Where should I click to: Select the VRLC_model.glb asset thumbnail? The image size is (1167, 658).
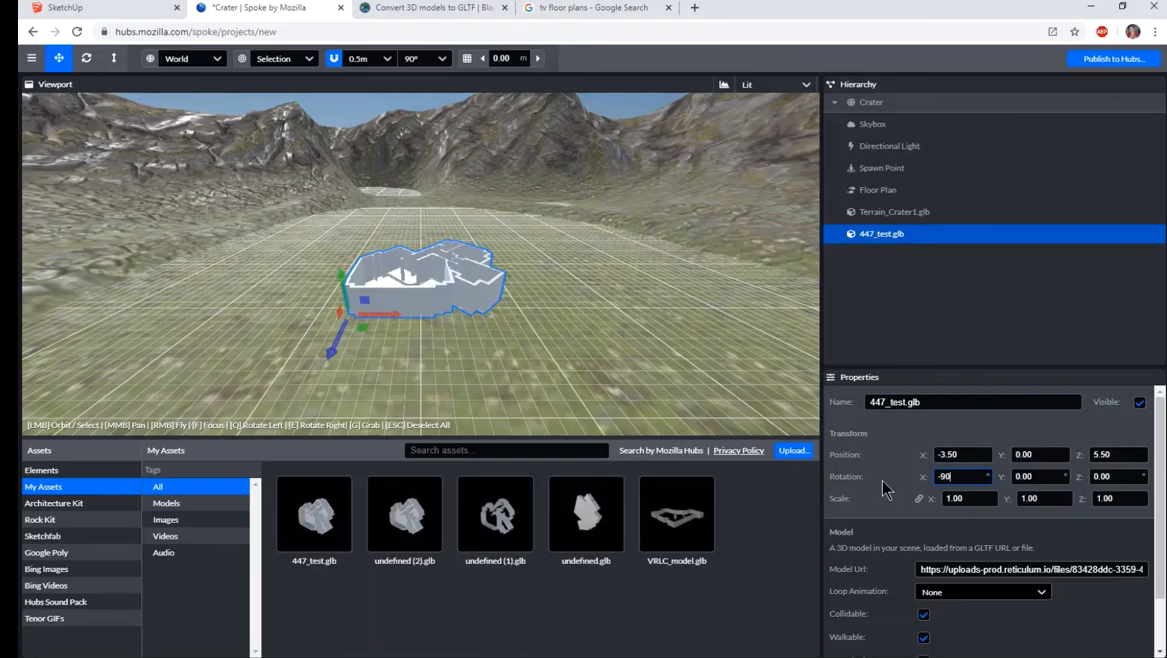tap(677, 514)
